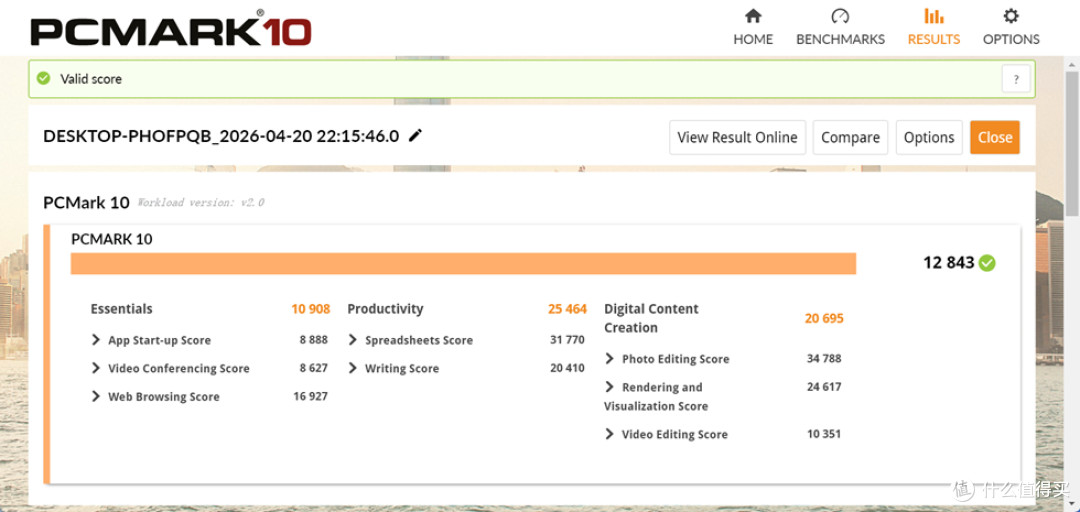
Task: Click View Result Online button
Action: pos(737,137)
